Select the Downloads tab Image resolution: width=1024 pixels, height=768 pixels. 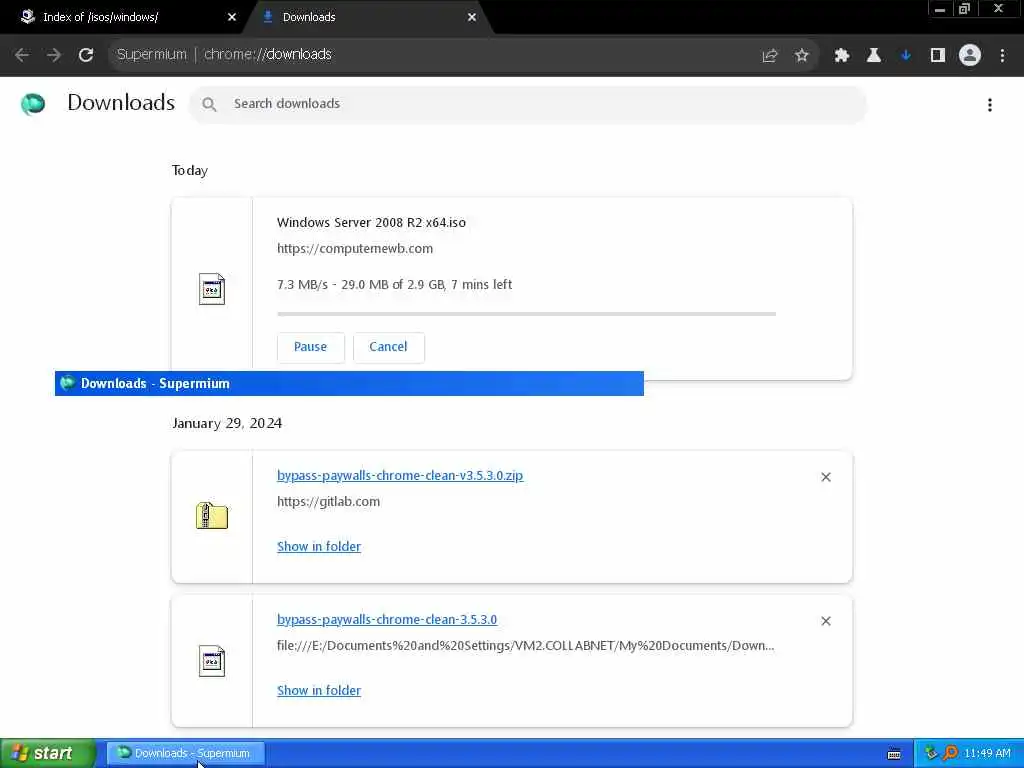pyautogui.click(x=366, y=17)
